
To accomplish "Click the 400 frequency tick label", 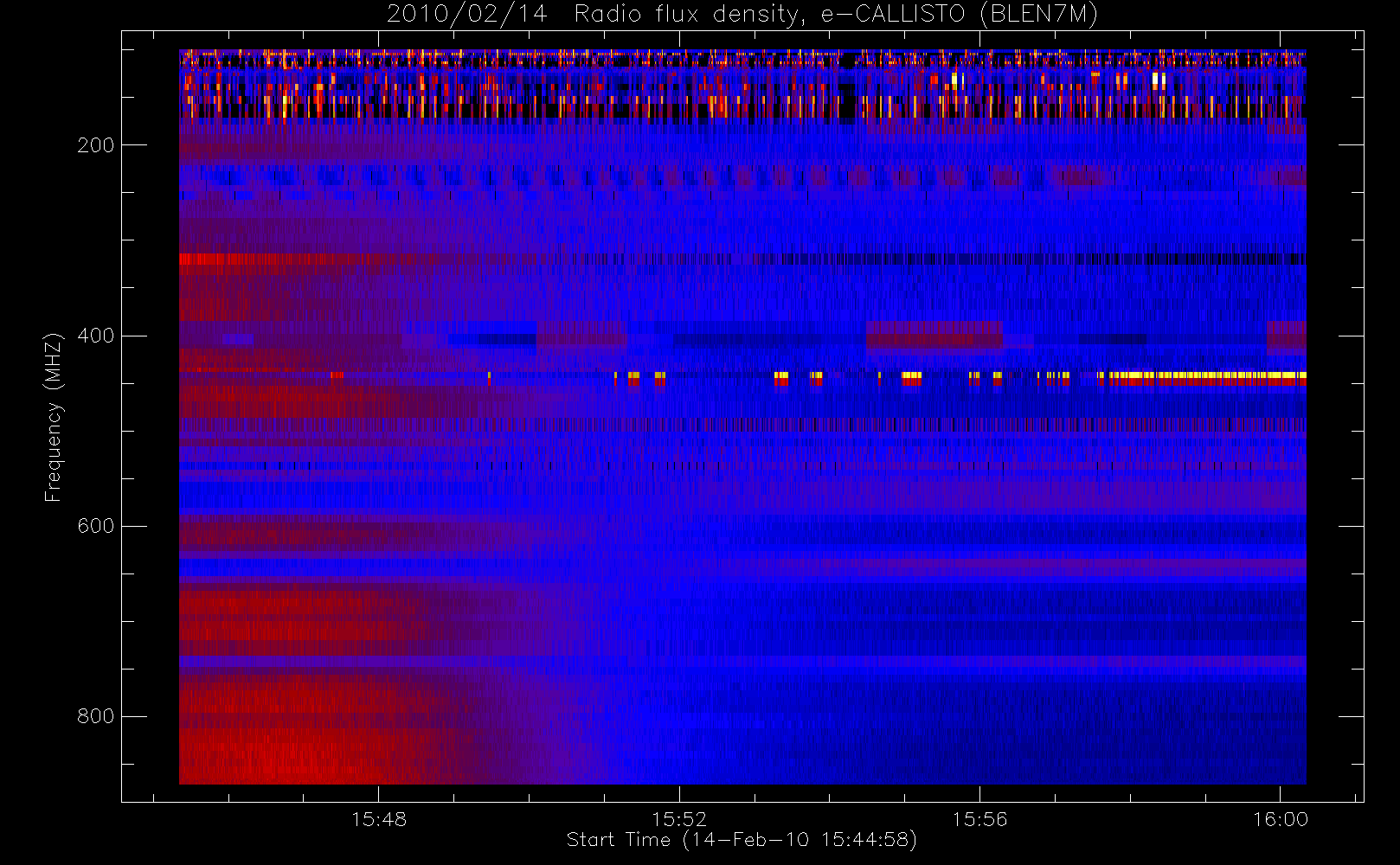I will [x=96, y=336].
